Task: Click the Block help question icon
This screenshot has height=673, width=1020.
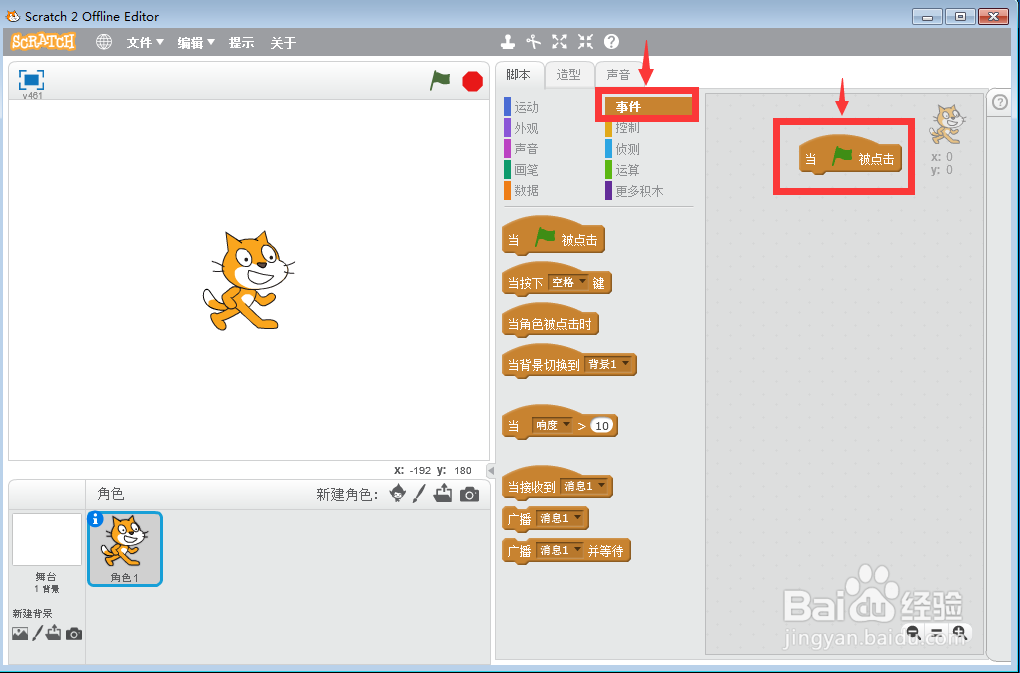Action: point(611,42)
